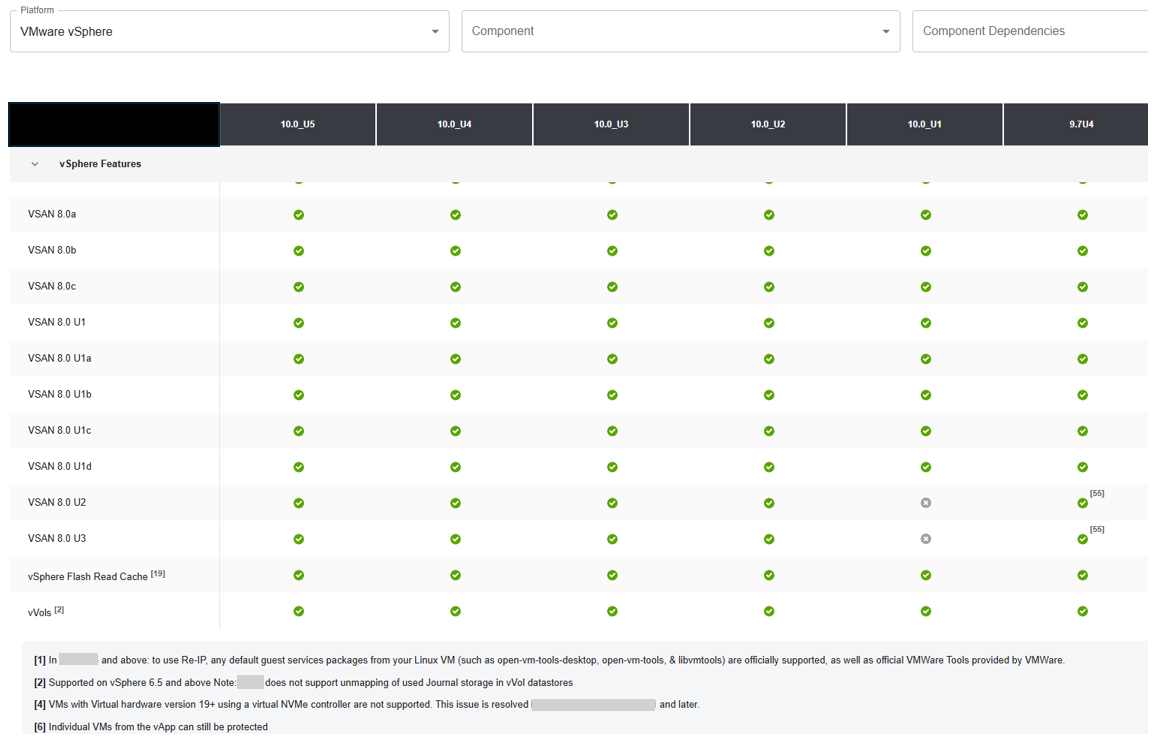
Task: Select the 10.0_U3 column header
Action: [611, 124]
